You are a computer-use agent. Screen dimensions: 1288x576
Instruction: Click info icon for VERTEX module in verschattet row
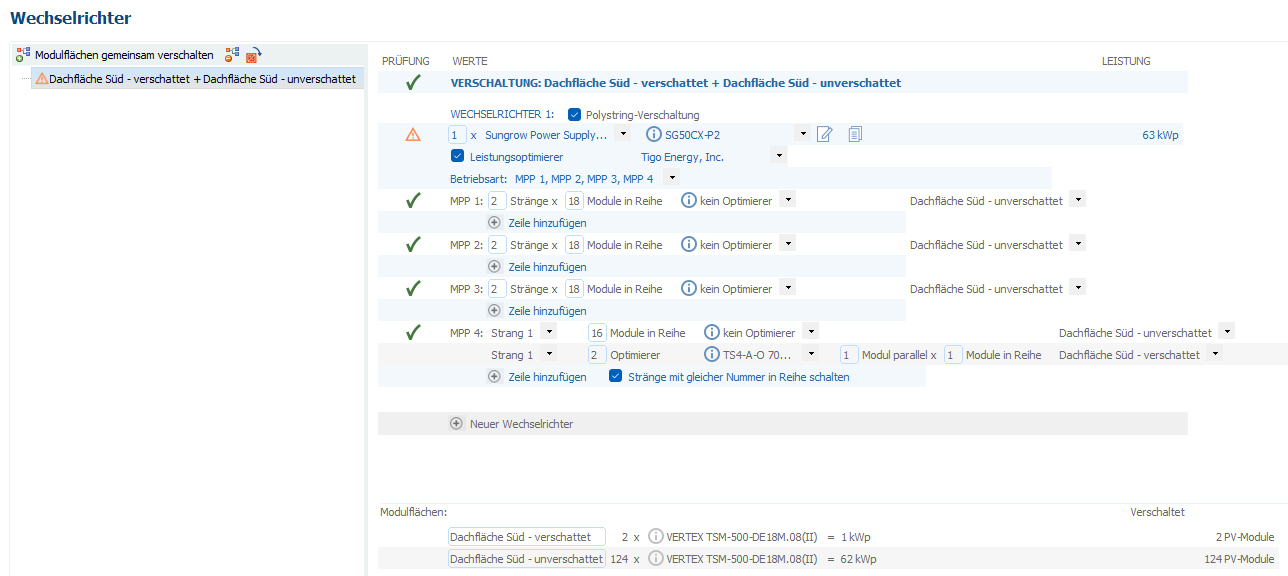tap(656, 537)
